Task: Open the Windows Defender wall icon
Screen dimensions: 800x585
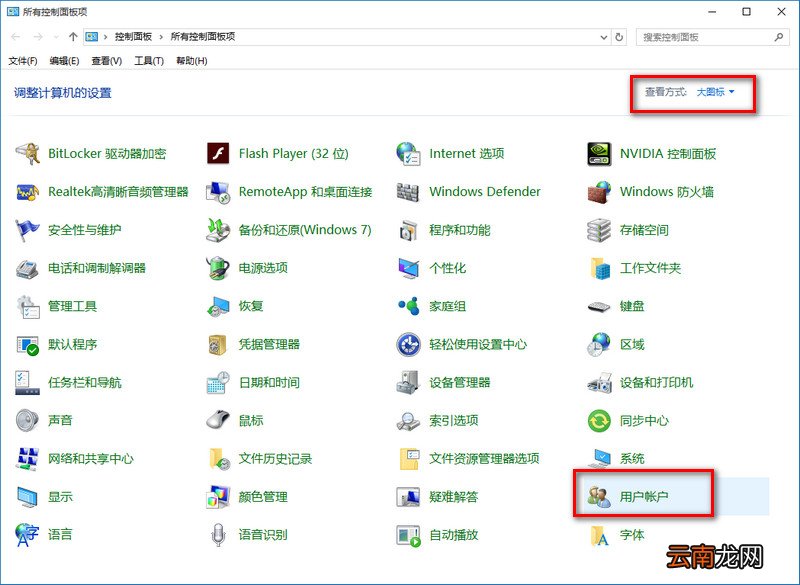Action: click(408, 192)
